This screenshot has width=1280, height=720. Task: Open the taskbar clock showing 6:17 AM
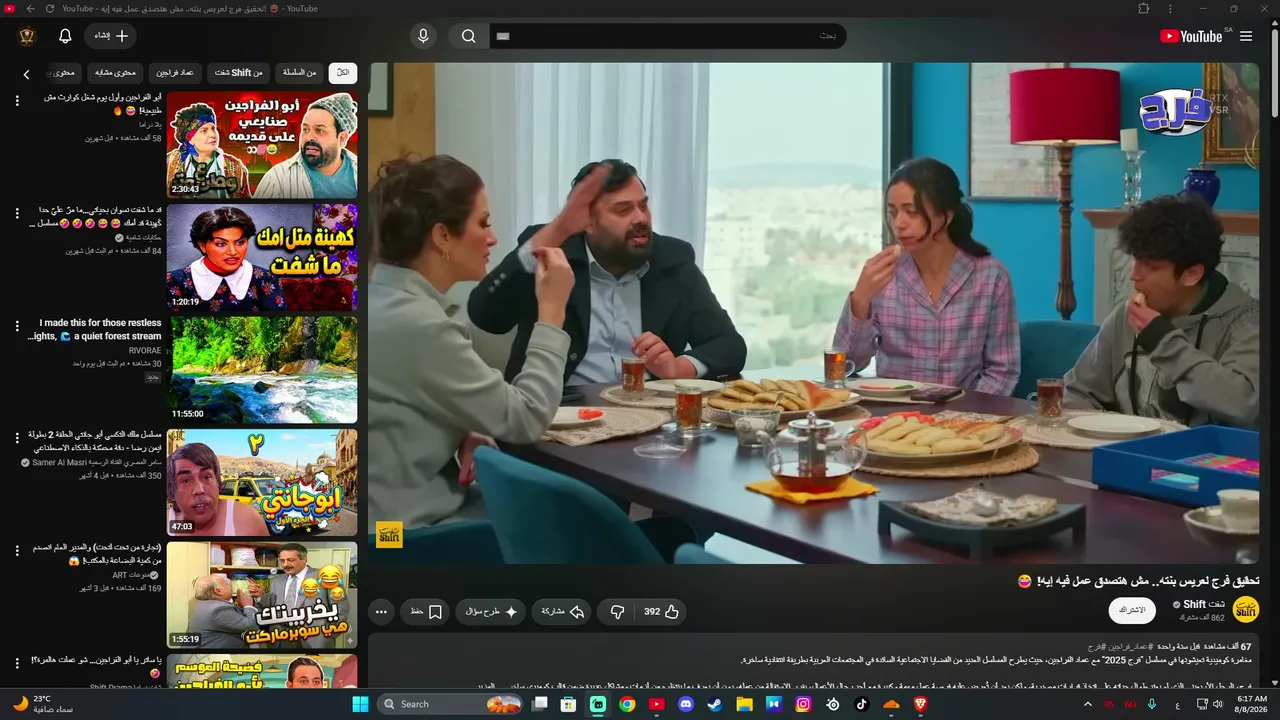(1252, 704)
